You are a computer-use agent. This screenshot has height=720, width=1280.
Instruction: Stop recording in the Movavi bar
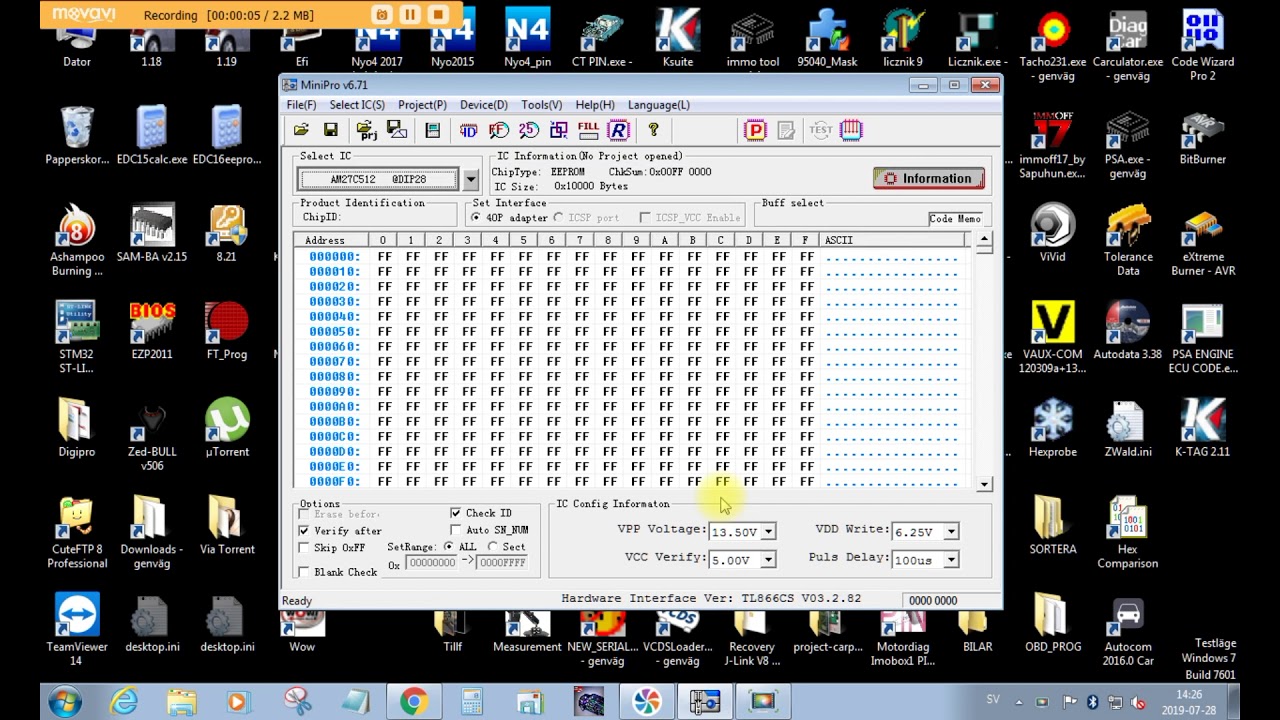[438, 15]
